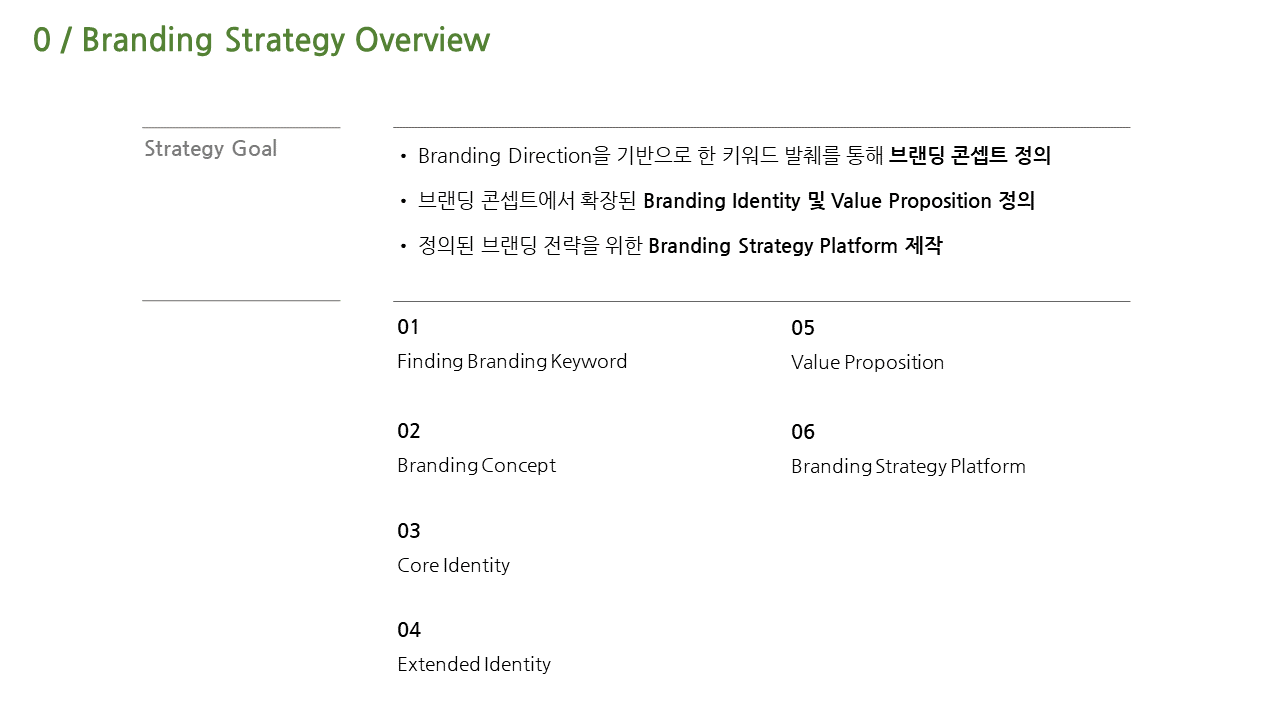This screenshot has height=720, width=1280.
Task: Select the number 03 label
Action: click(408, 531)
